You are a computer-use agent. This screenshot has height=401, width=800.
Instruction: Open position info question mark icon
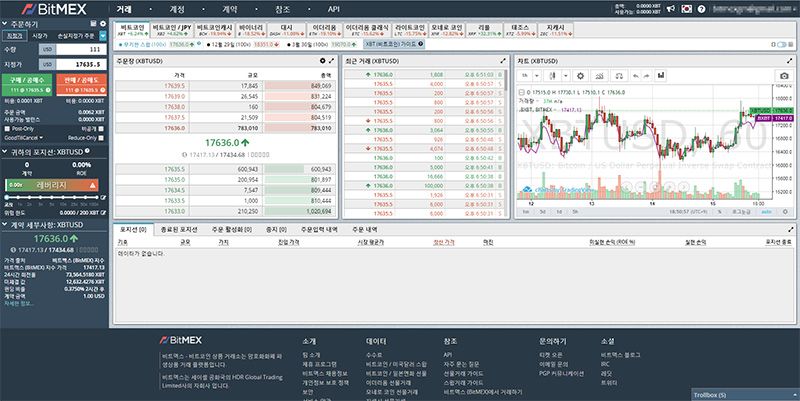coord(87,151)
